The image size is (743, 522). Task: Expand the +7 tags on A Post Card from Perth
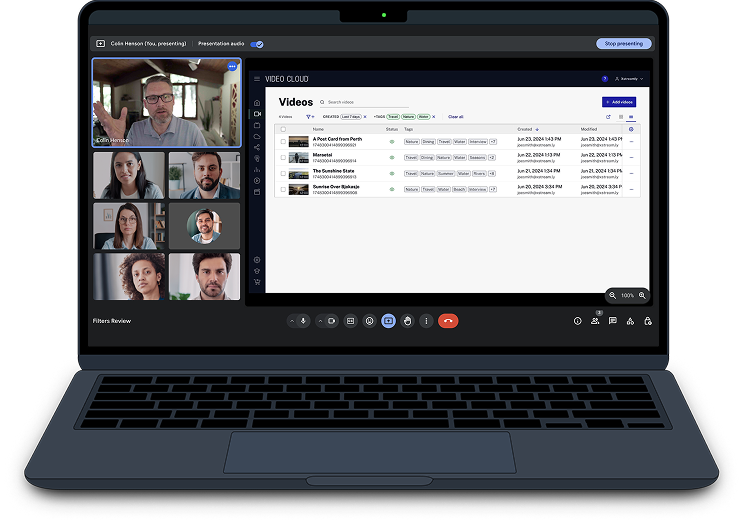(493, 142)
